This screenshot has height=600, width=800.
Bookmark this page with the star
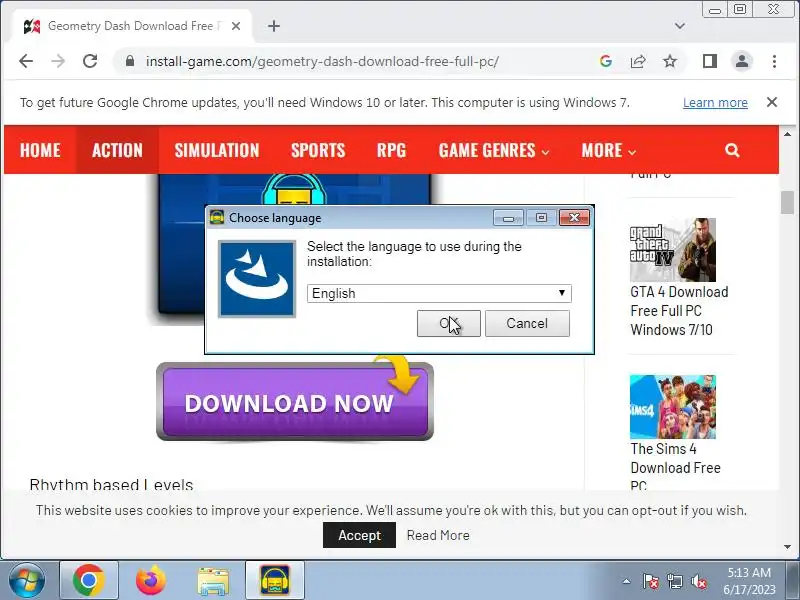(670, 61)
